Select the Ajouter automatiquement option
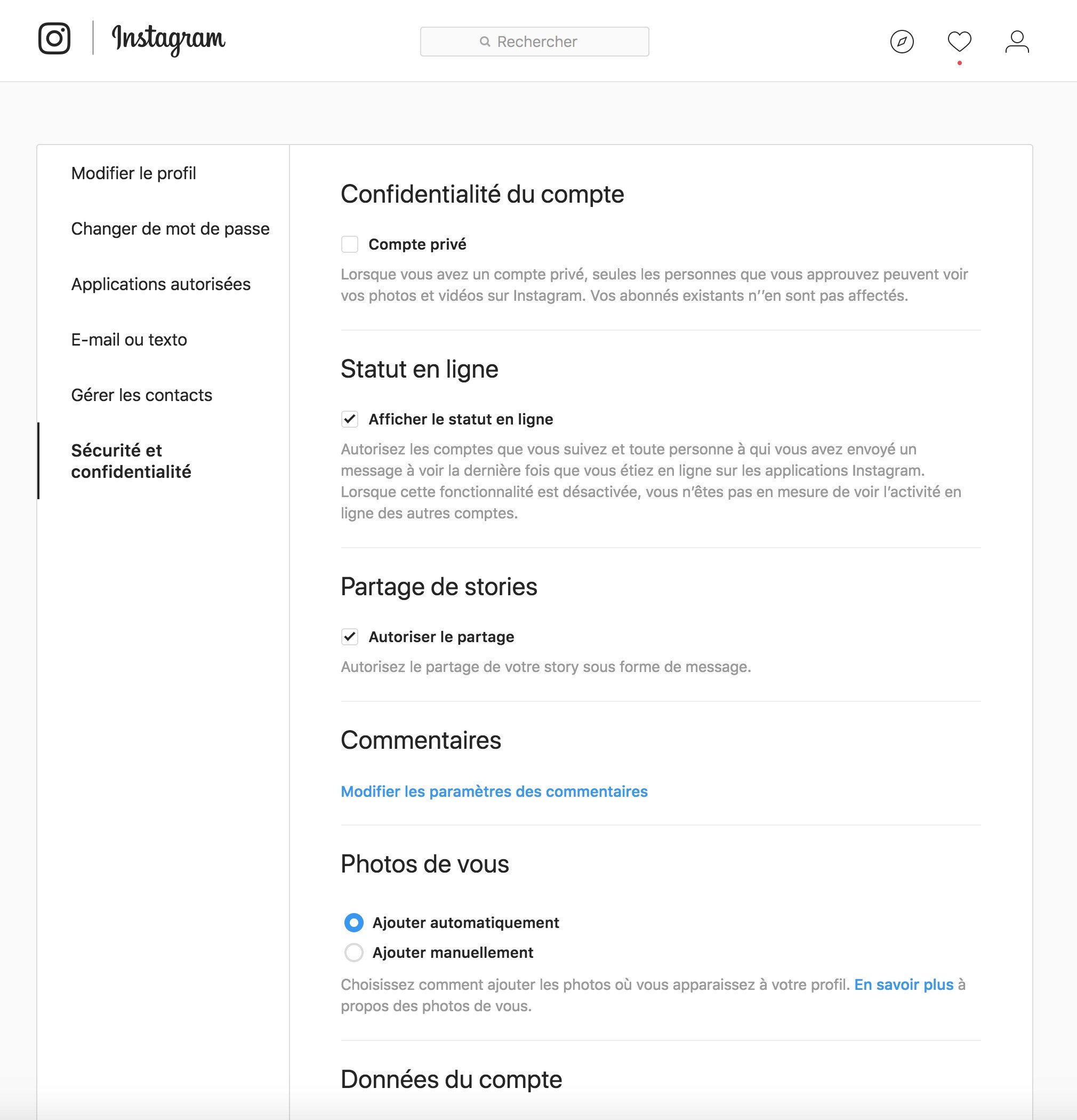The width and height of the screenshot is (1077, 1120). pos(353,922)
